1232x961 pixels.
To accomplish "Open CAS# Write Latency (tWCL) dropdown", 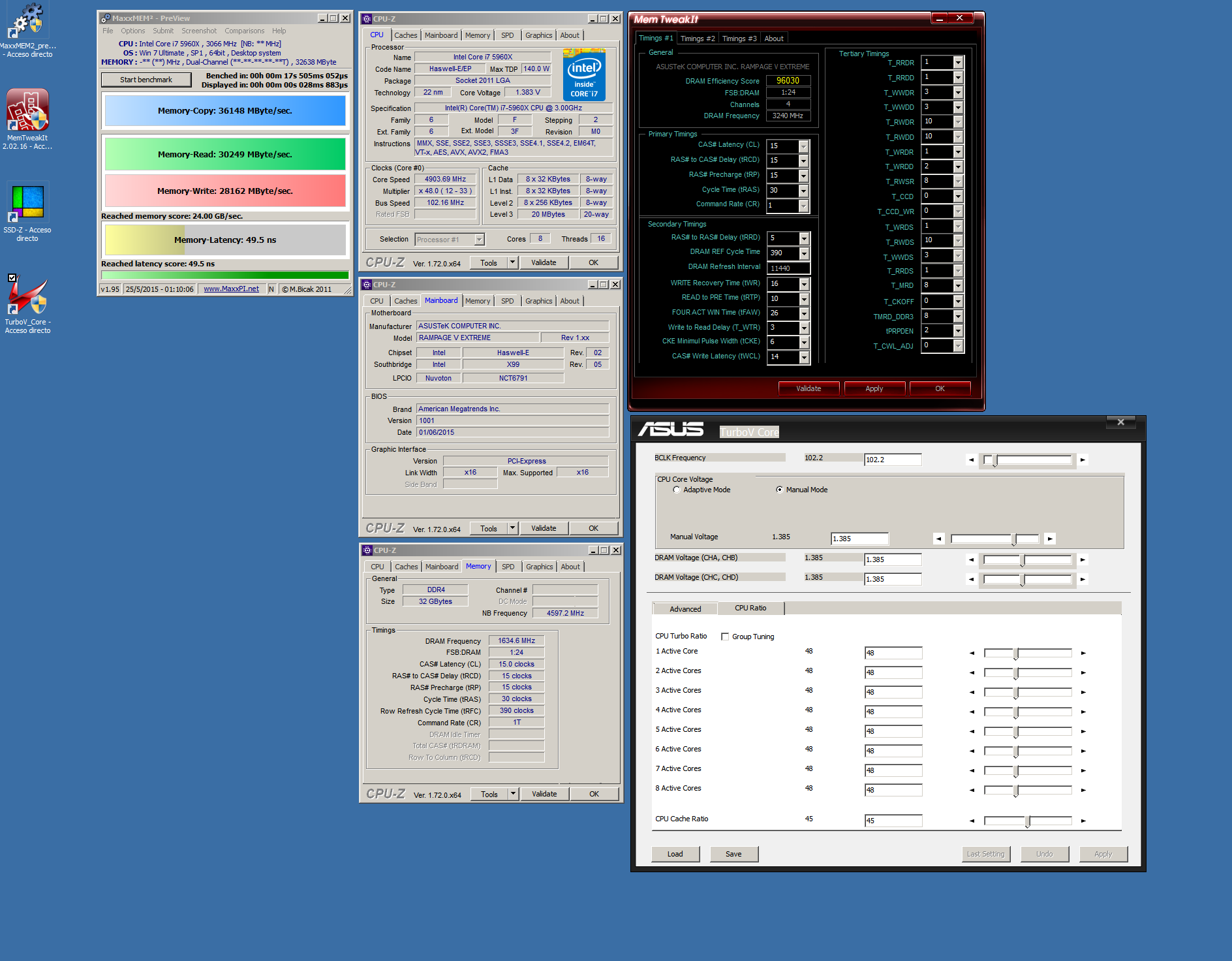I will [804, 357].
